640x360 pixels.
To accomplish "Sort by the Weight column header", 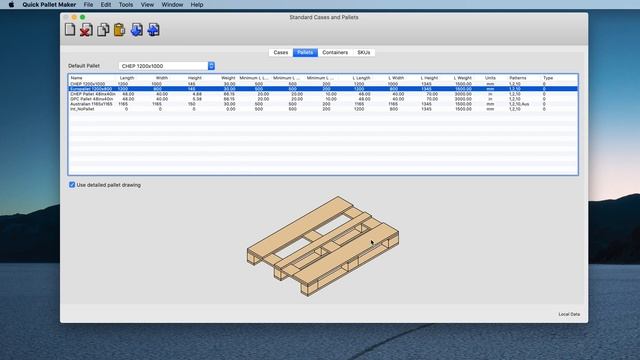I will tap(228, 78).
